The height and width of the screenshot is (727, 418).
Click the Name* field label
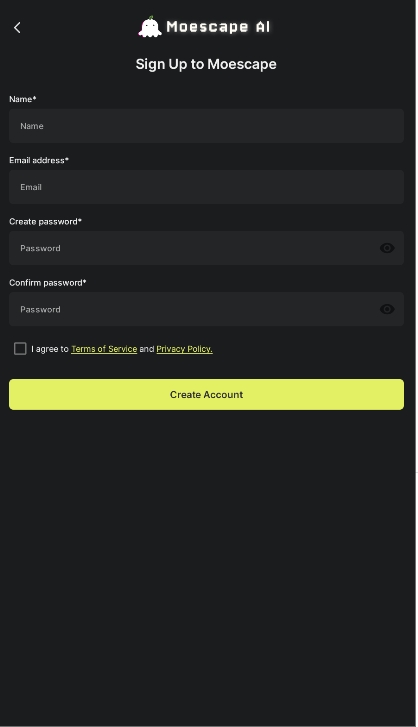click(23, 99)
